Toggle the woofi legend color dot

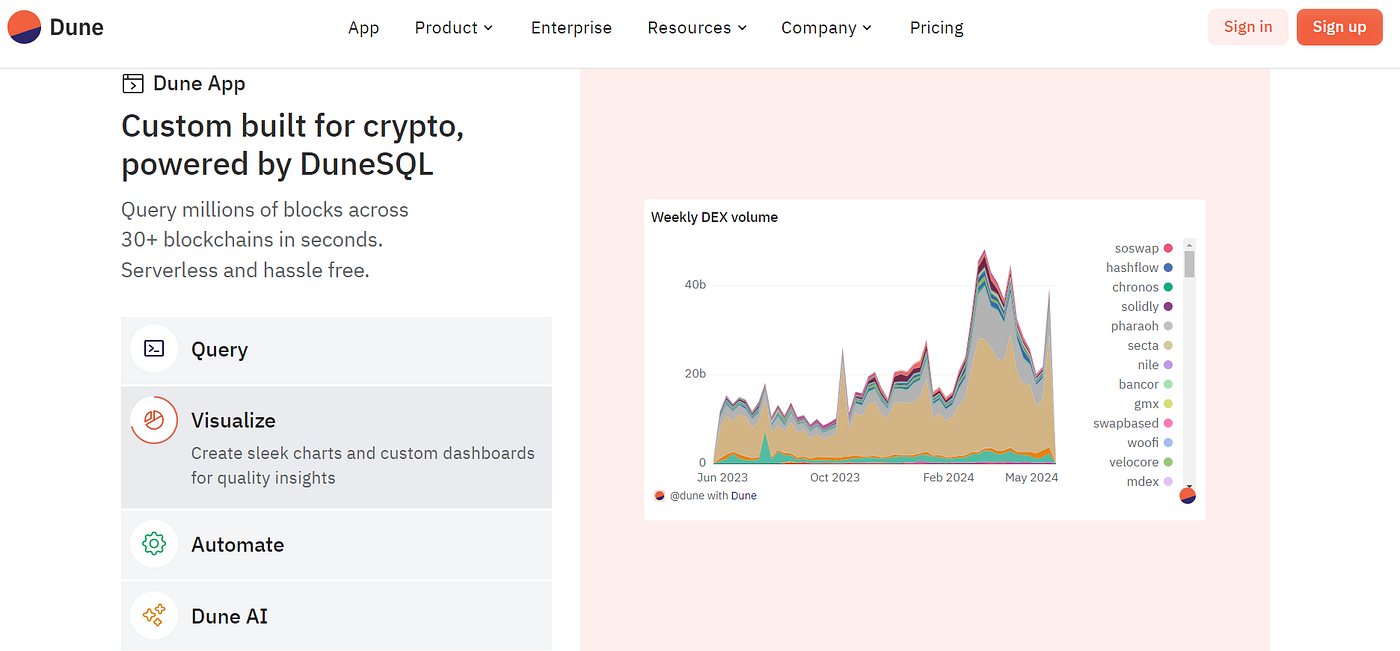coord(1168,443)
